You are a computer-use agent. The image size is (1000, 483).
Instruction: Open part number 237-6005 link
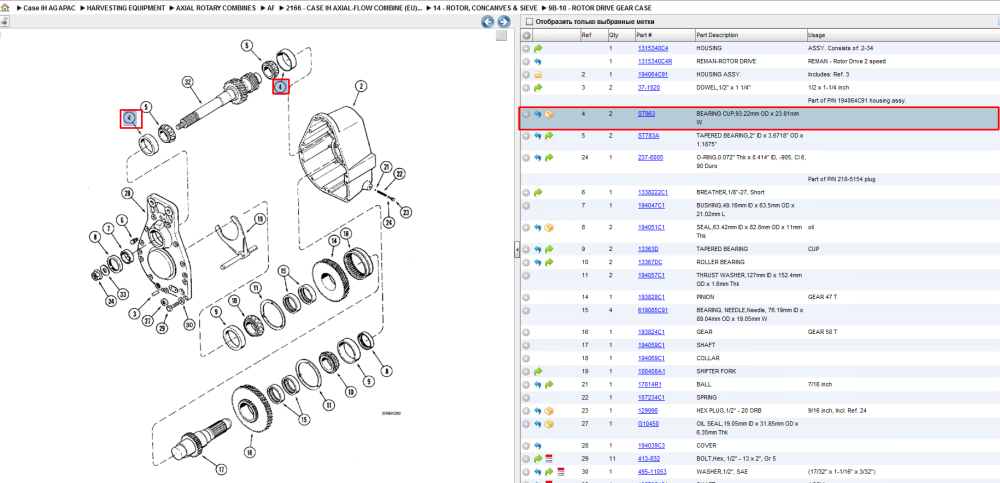(x=650, y=157)
